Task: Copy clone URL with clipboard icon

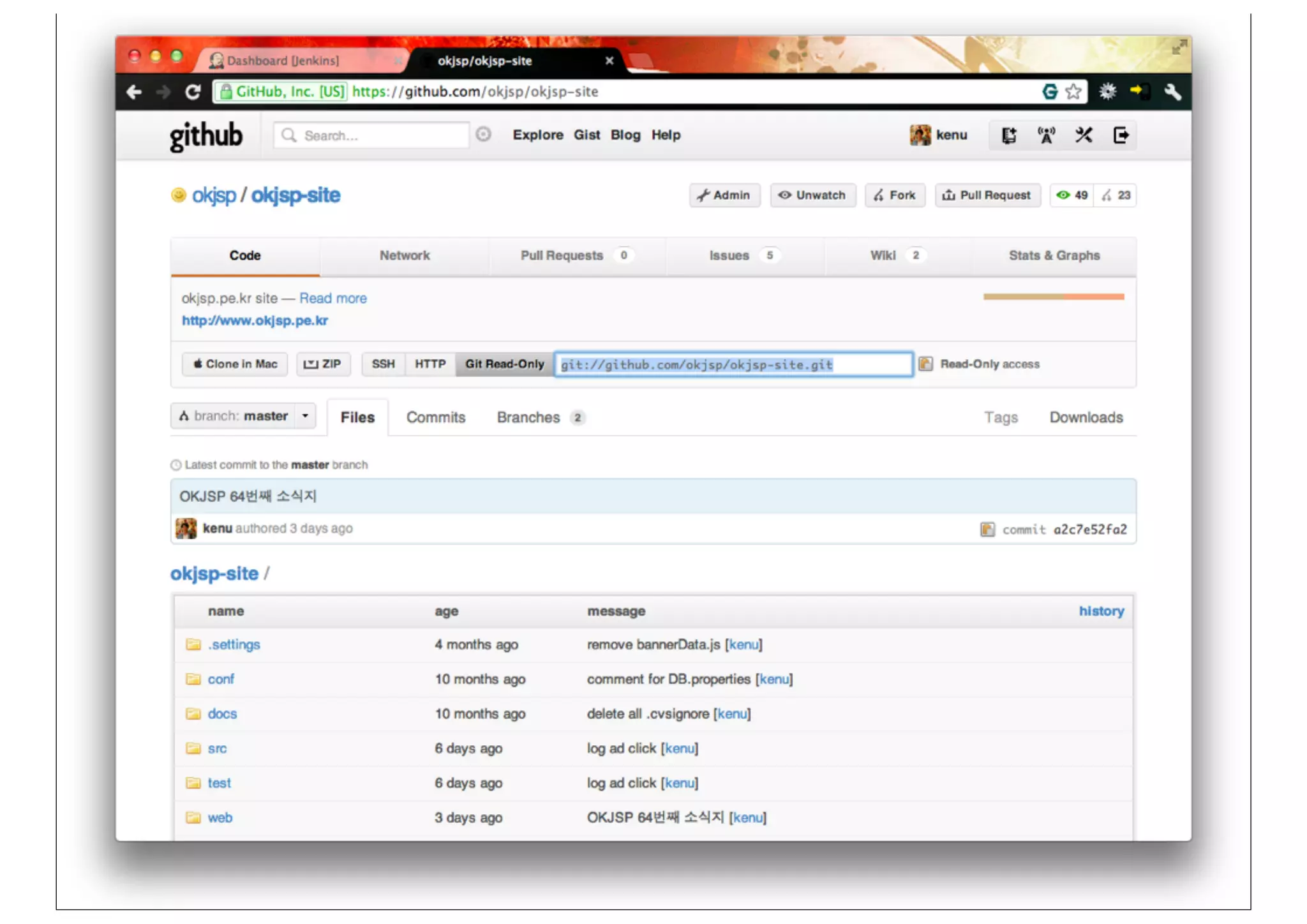Action: point(925,364)
